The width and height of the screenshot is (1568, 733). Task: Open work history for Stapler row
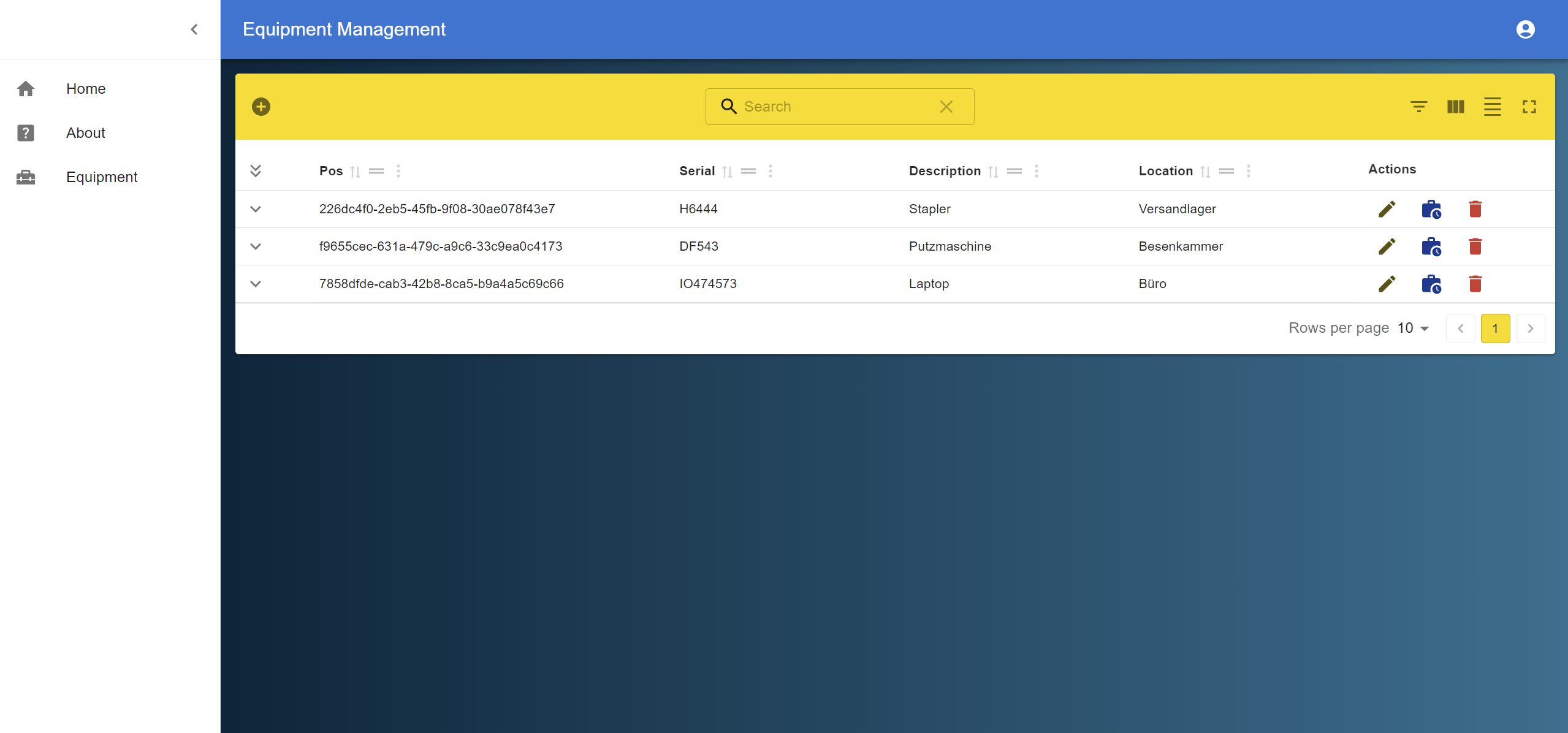tap(1431, 209)
